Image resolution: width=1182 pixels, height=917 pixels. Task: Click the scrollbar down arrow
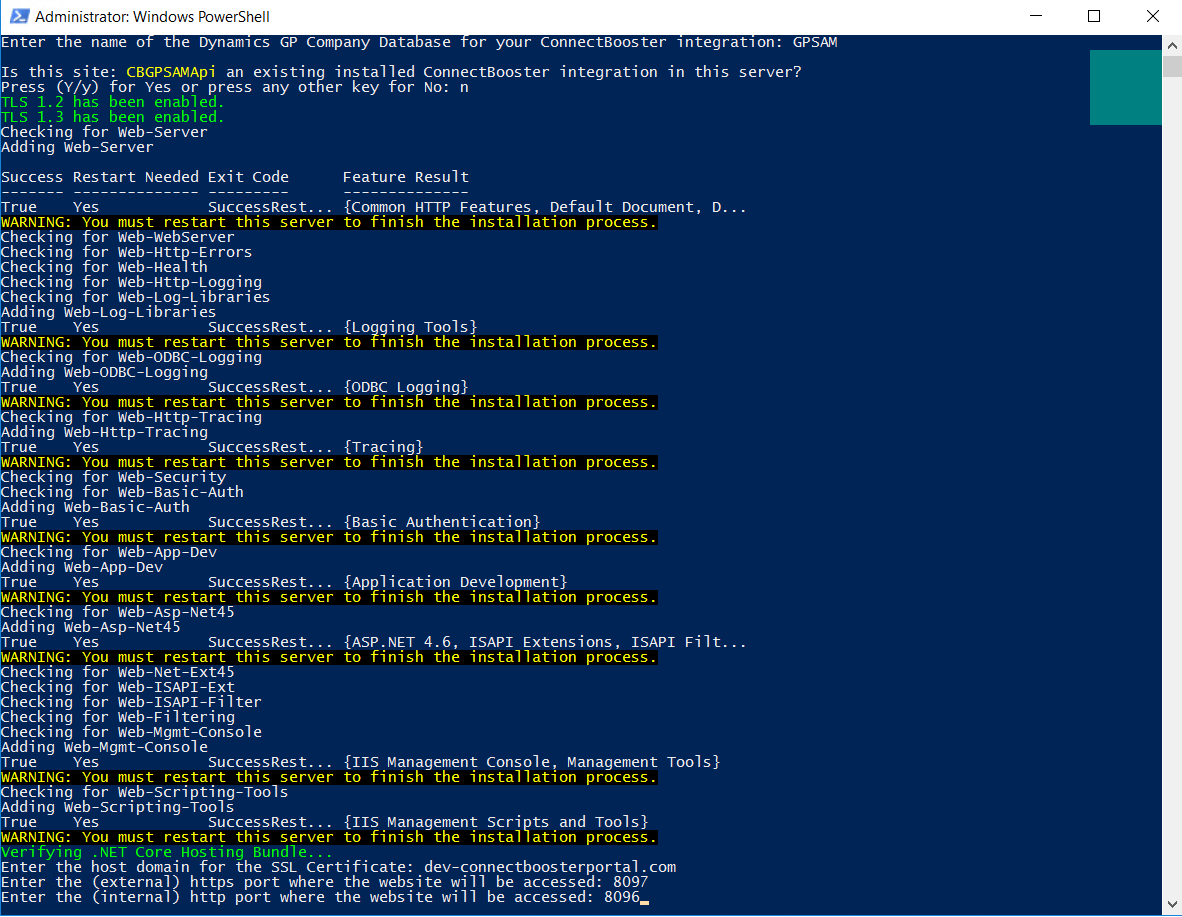click(1171, 906)
